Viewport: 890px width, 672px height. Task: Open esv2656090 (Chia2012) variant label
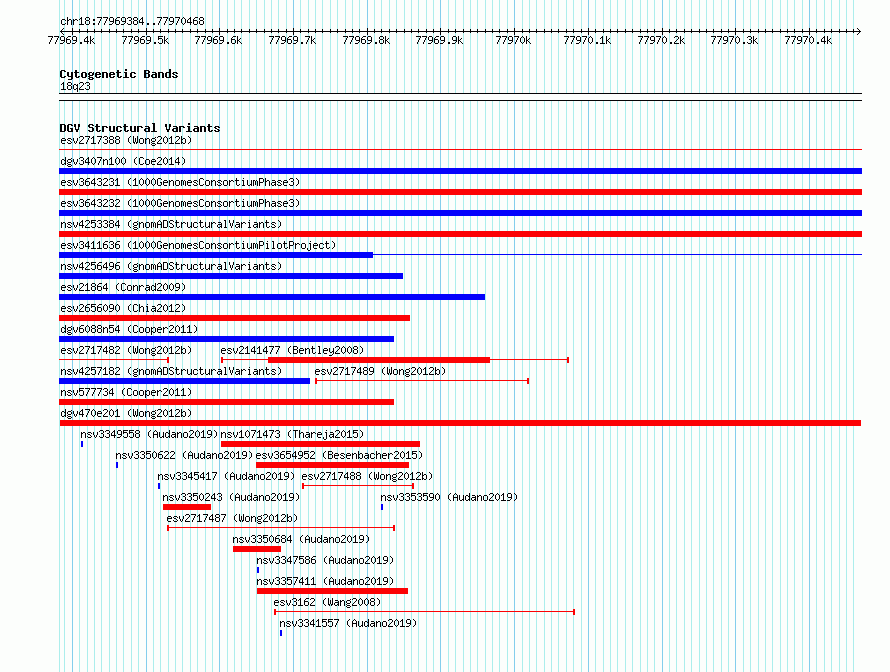tap(123, 308)
